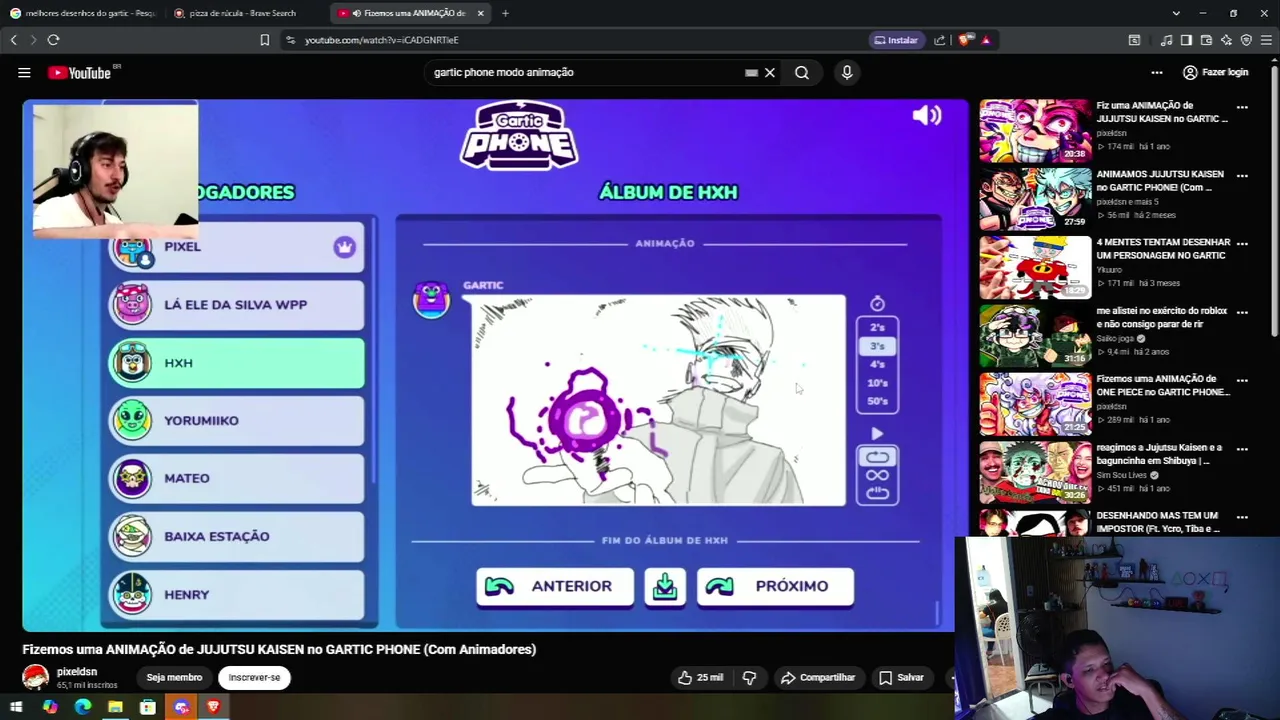Open Brave VPN shield icon
This screenshot has width=1280, height=720.
[1246, 40]
